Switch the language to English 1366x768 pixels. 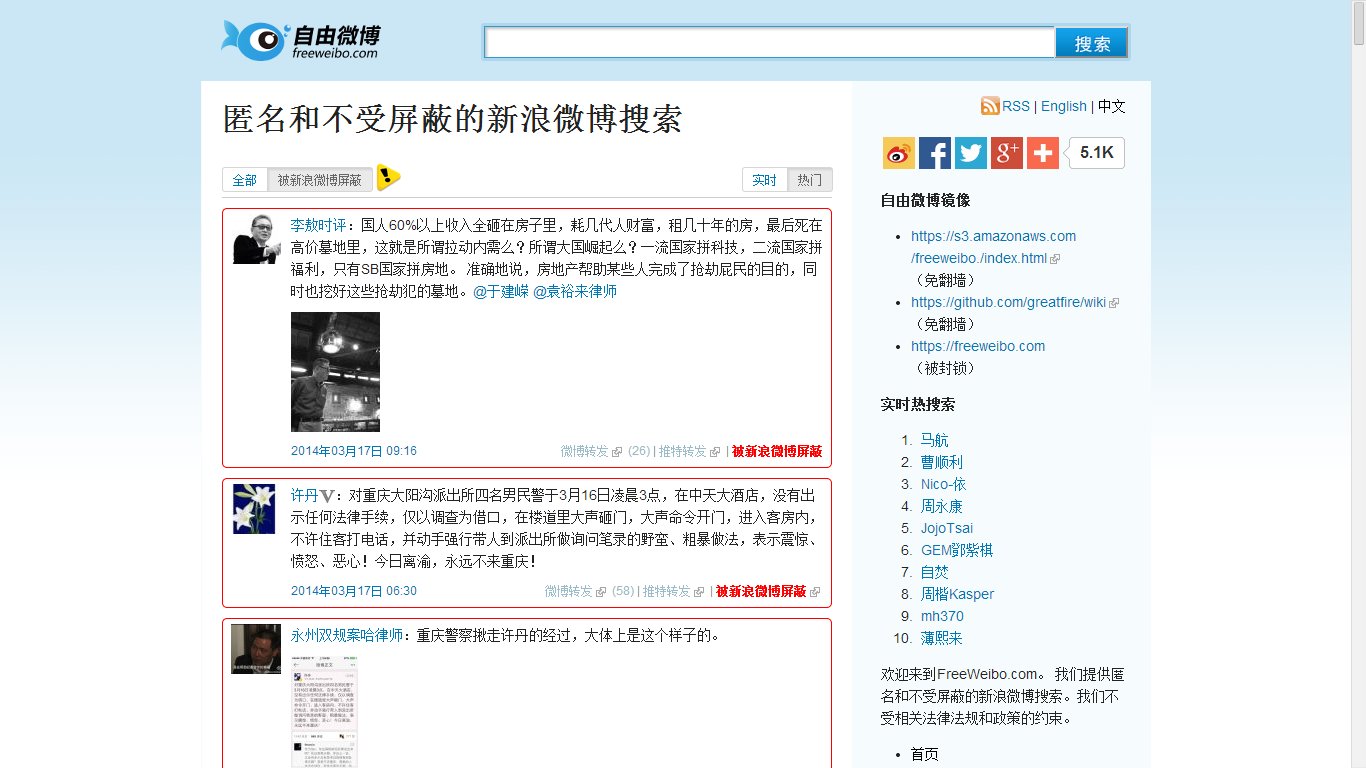click(x=1063, y=106)
